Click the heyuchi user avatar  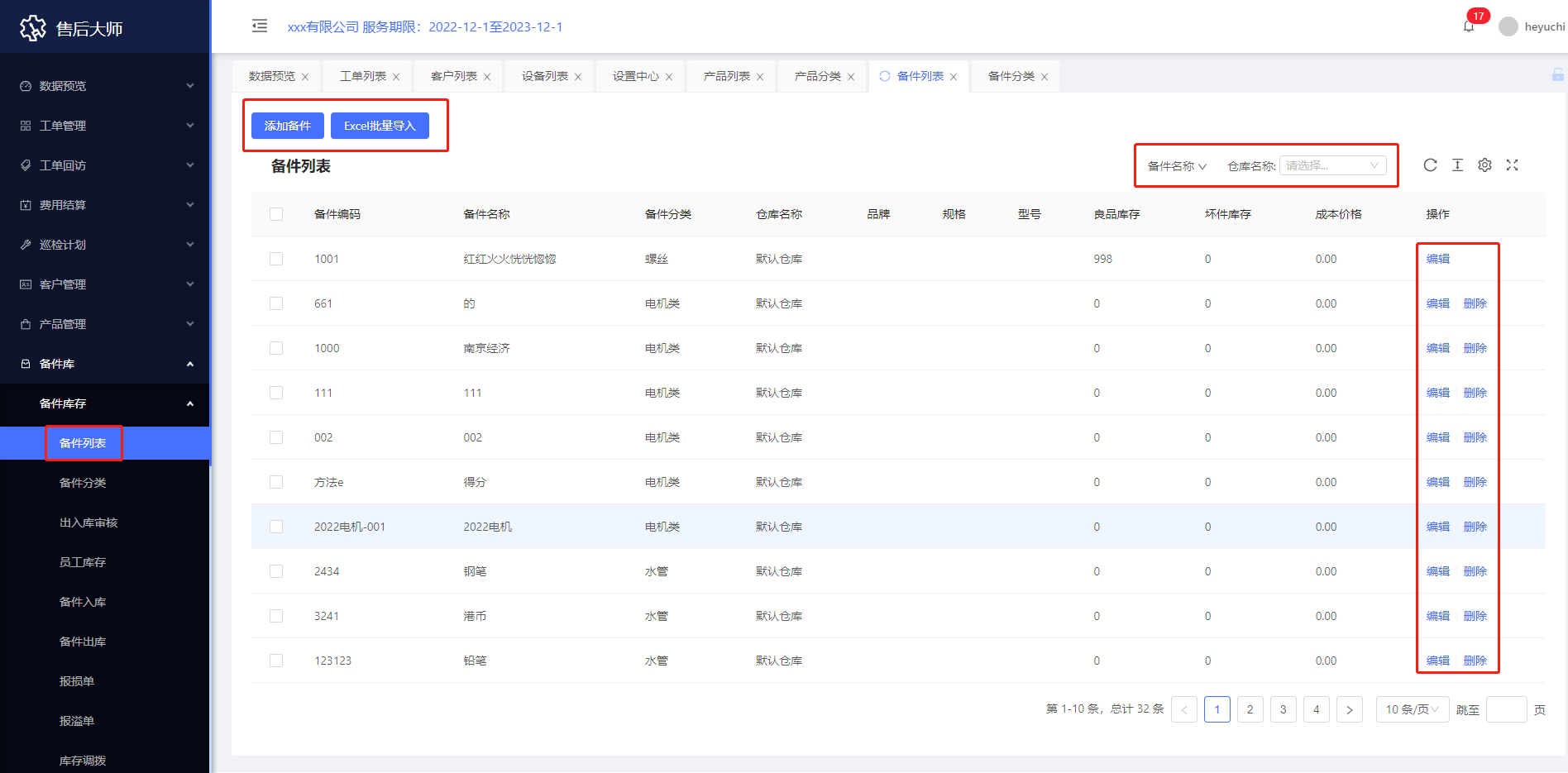(1508, 26)
